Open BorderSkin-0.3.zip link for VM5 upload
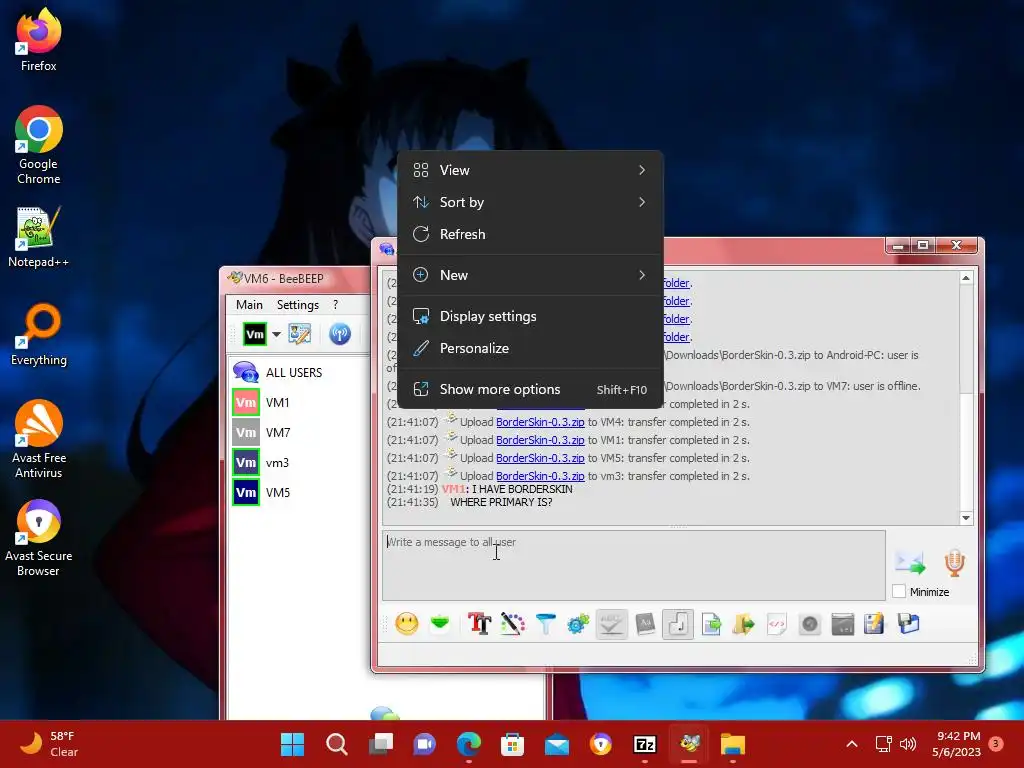This screenshot has height=768, width=1024. tap(540, 458)
